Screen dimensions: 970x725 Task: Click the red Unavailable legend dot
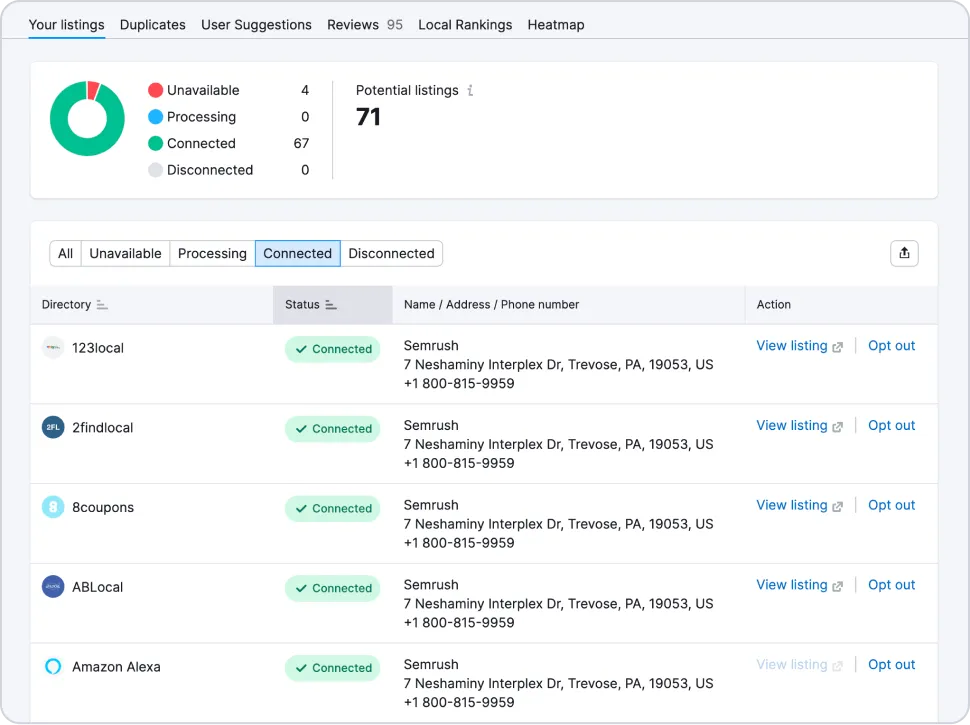click(155, 90)
